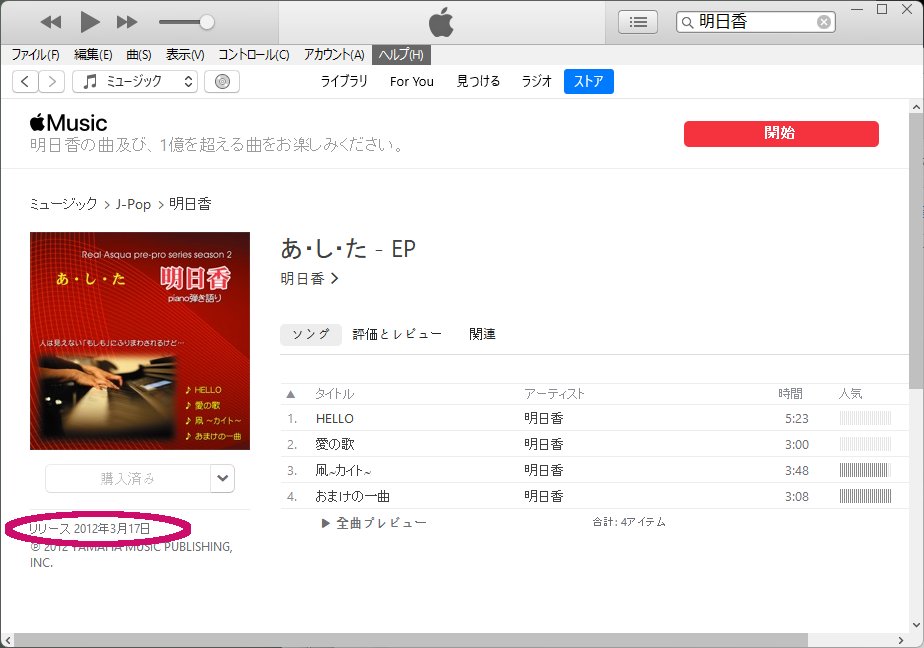
Task: Go back with the left arrow button
Action: [x=25, y=81]
